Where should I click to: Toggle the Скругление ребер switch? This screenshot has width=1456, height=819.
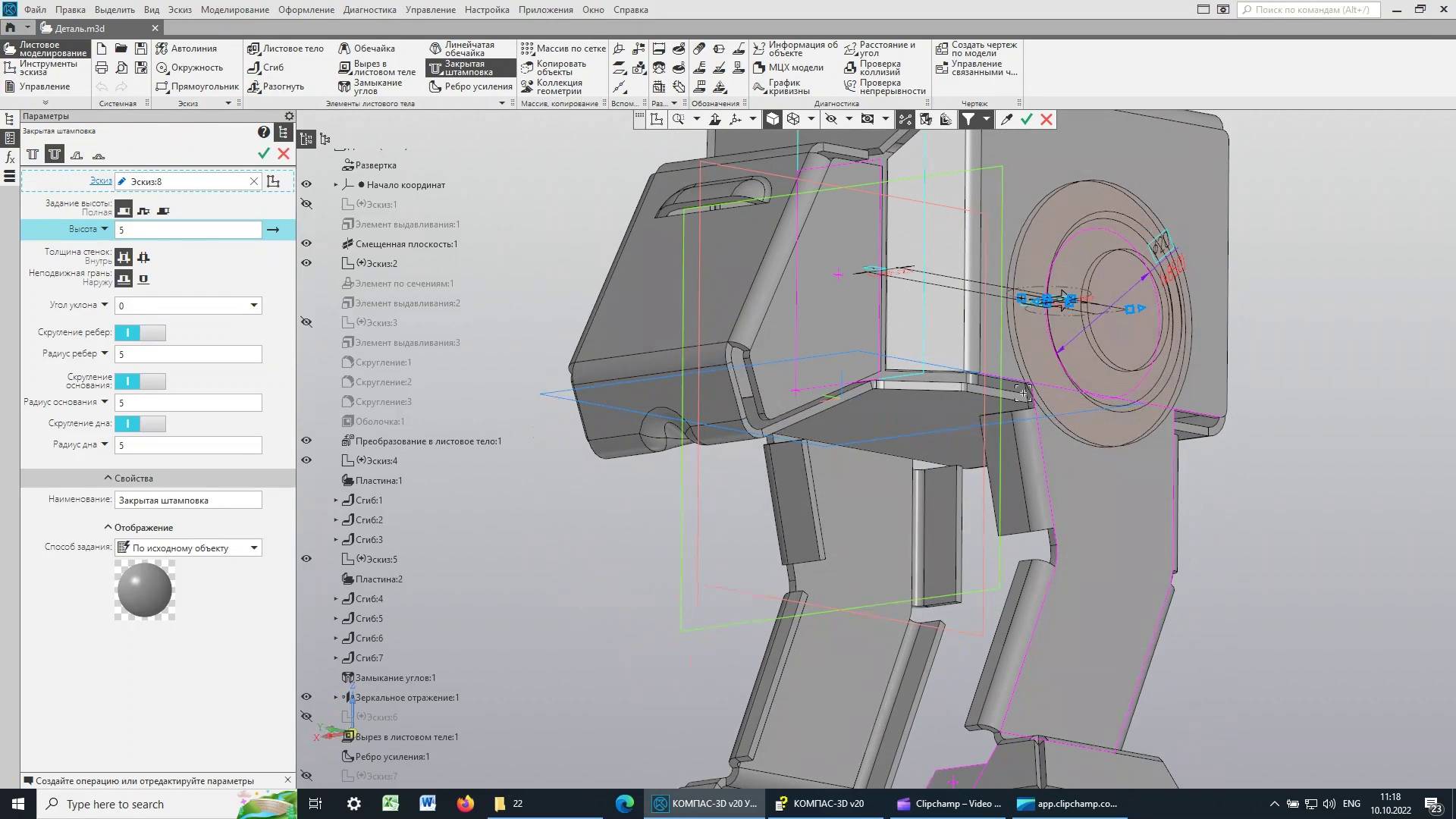click(x=140, y=333)
